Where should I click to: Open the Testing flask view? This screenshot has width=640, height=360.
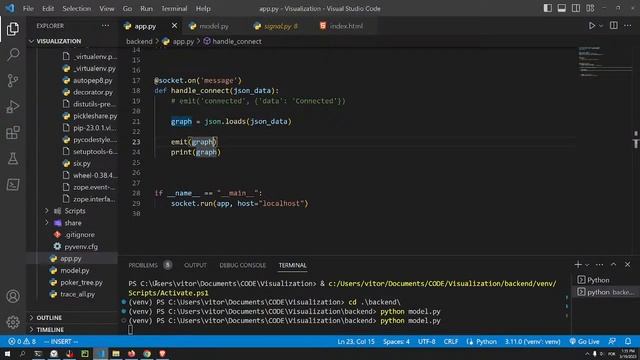(13, 158)
